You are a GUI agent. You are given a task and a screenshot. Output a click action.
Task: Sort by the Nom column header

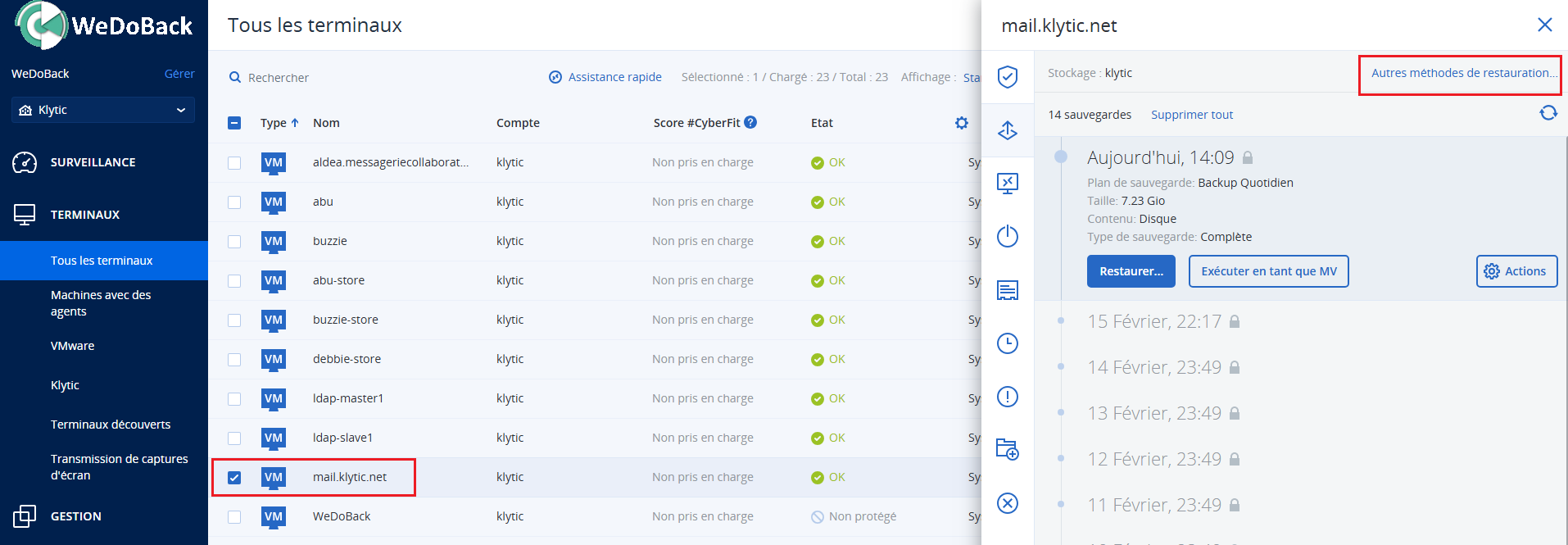pyautogui.click(x=326, y=123)
